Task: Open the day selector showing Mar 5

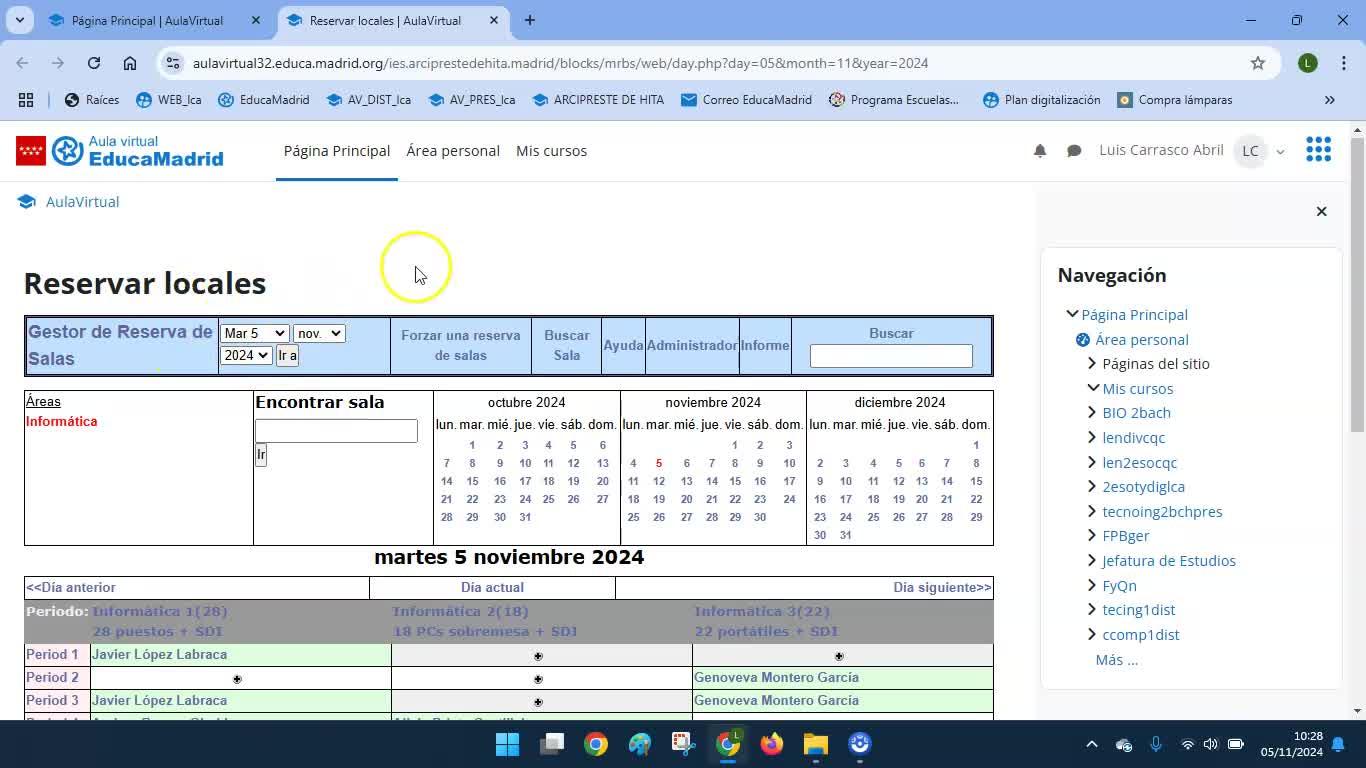Action: click(254, 333)
